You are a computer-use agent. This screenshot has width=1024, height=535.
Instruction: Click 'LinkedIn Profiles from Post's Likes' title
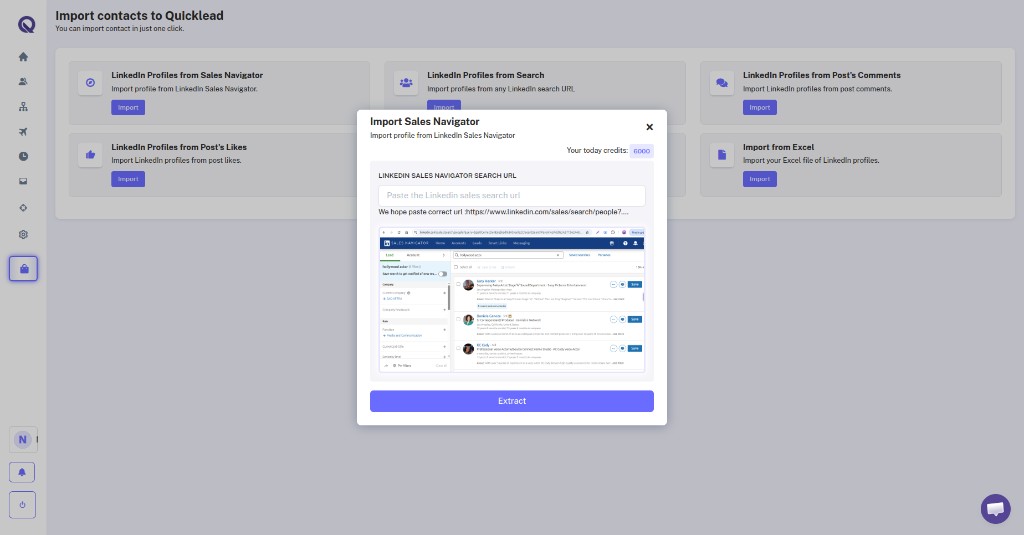(x=179, y=147)
